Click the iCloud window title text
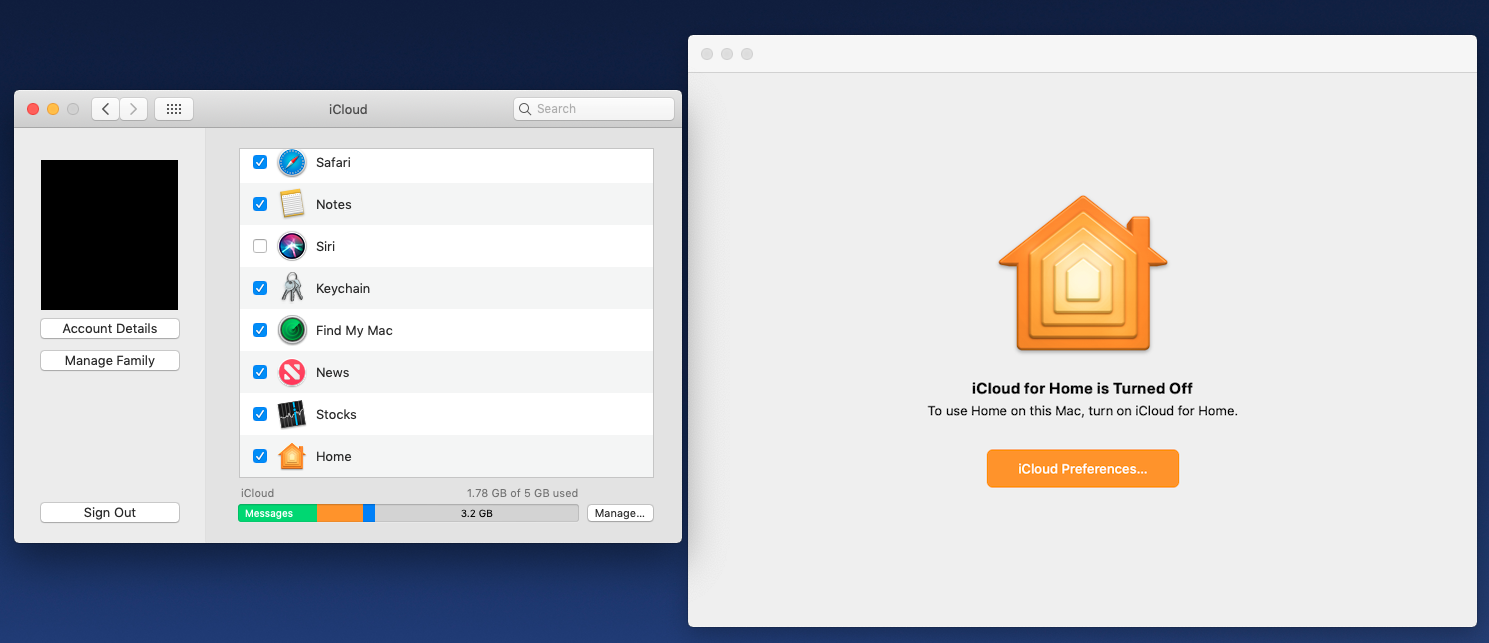The image size is (1489, 643). pos(348,109)
